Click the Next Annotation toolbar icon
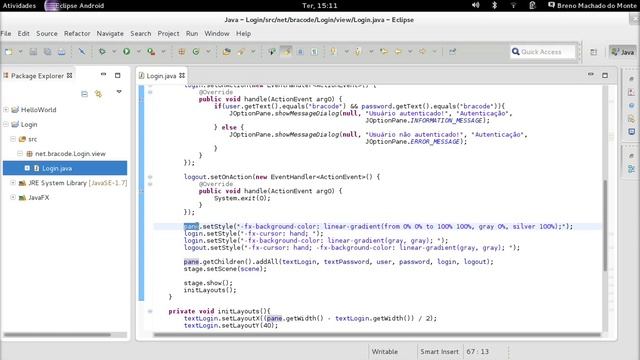The width and height of the screenshot is (640, 360). pos(333,52)
